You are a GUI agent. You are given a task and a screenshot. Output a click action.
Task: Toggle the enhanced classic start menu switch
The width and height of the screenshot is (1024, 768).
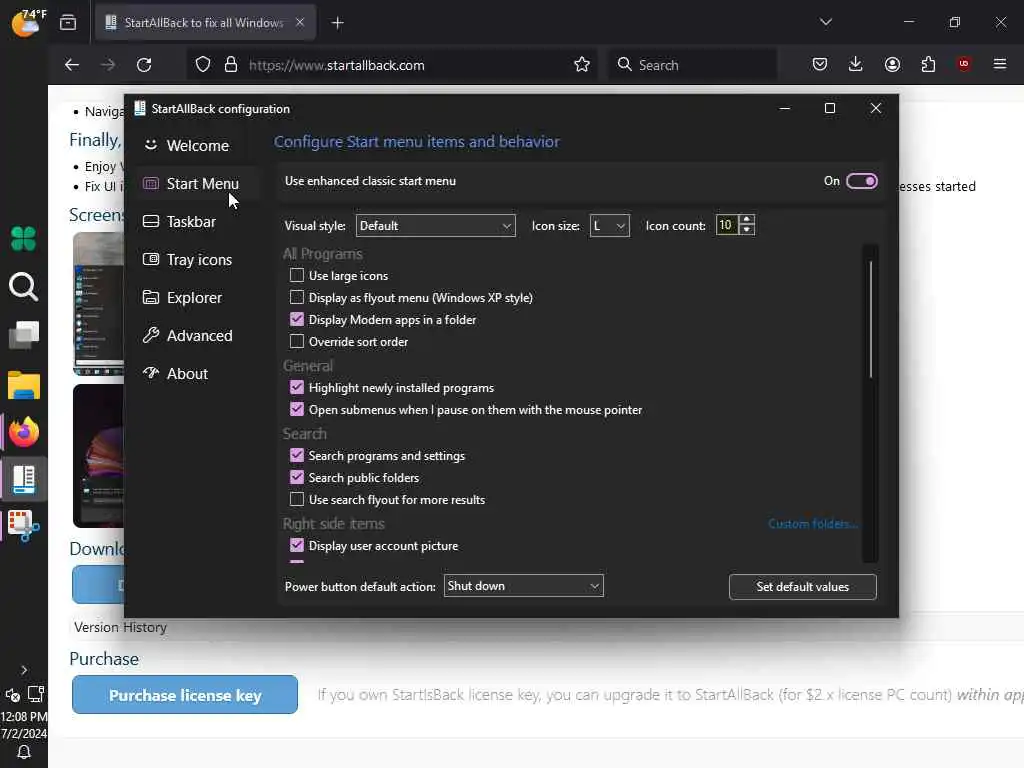click(861, 181)
